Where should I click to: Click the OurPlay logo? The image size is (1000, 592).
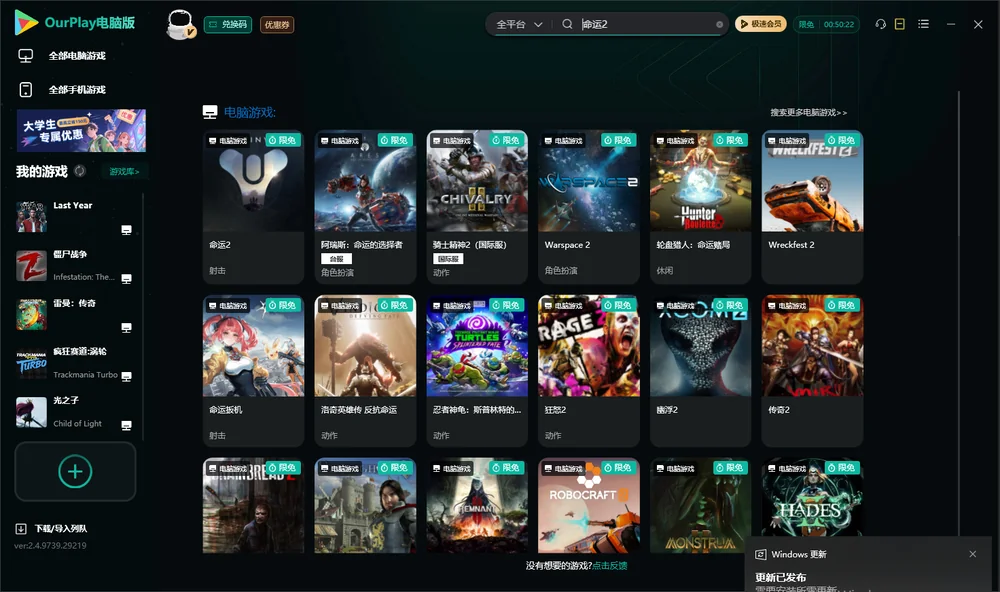pos(75,23)
